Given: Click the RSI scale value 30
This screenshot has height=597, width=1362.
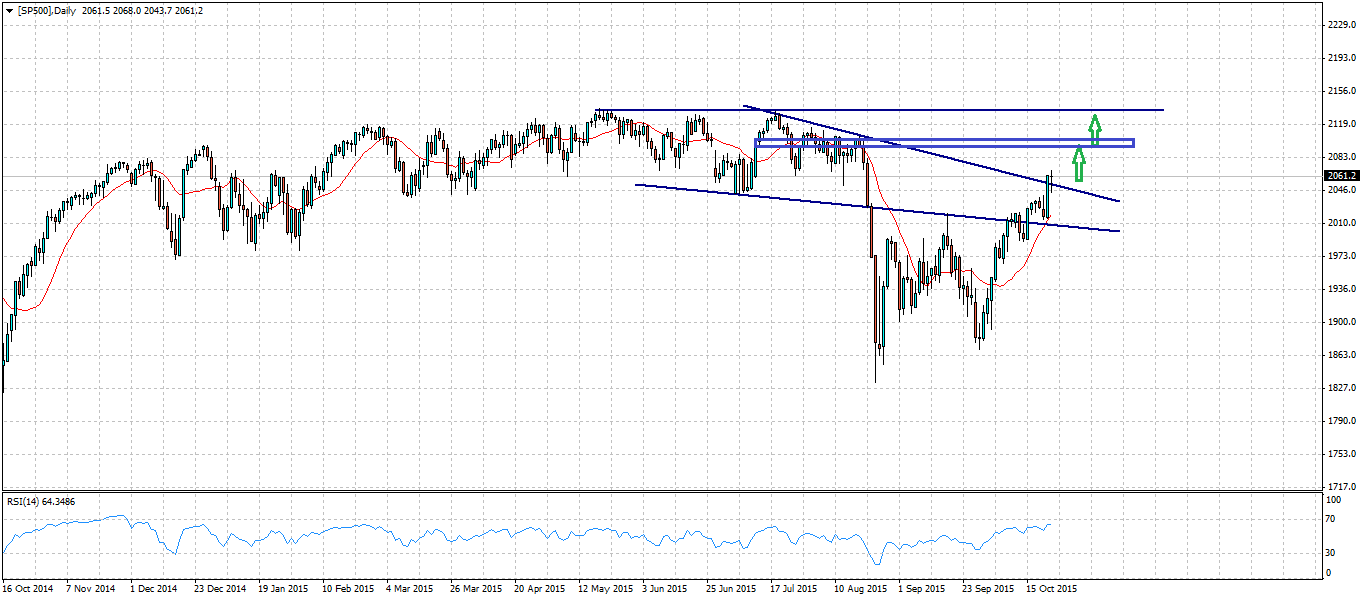Looking at the screenshot, I should 1330,552.
